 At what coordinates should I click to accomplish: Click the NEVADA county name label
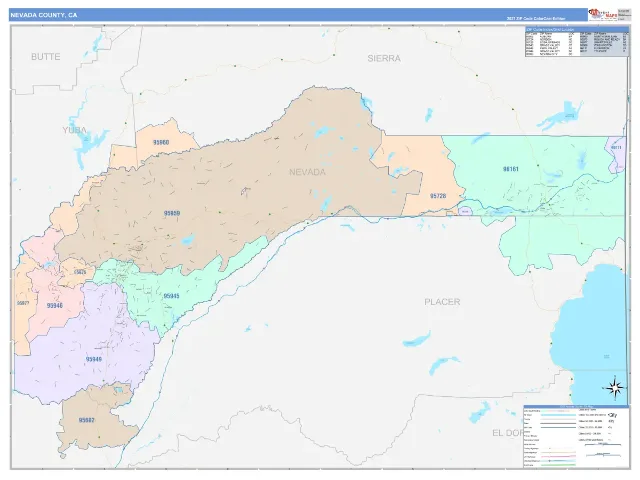pyautogui.click(x=307, y=172)
